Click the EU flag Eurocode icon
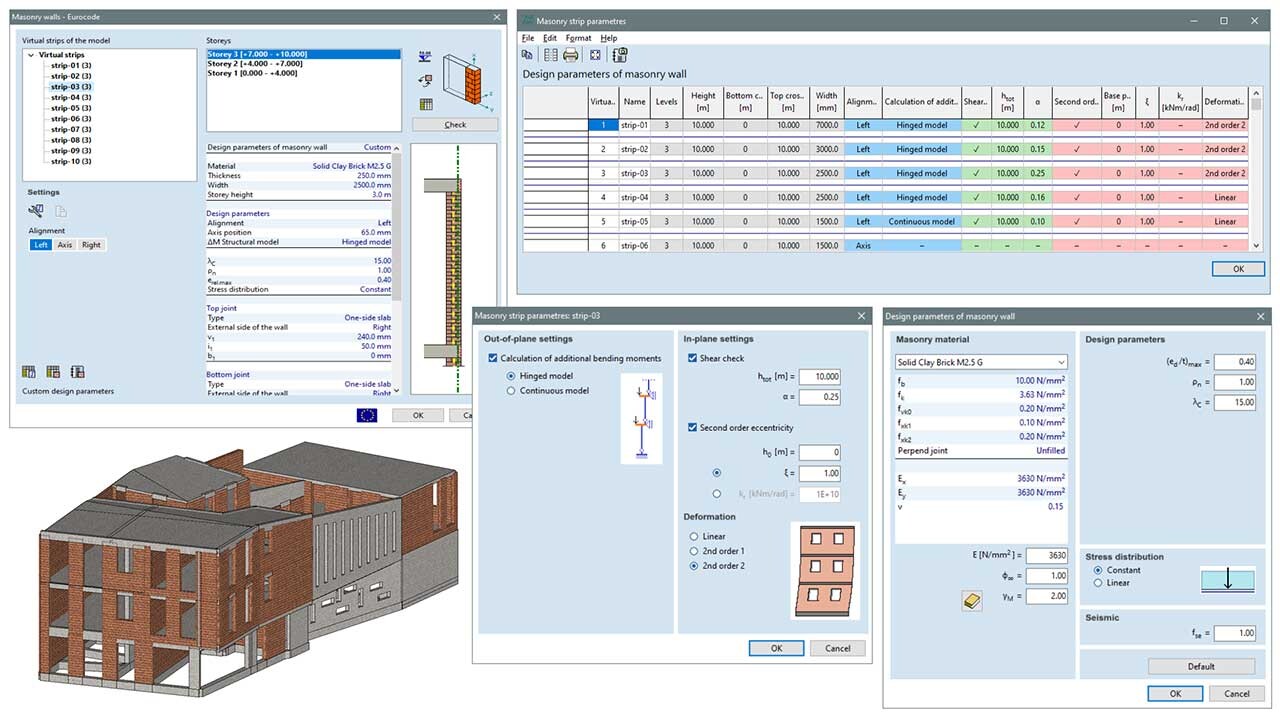The image size is (1280, 720). 367,415
